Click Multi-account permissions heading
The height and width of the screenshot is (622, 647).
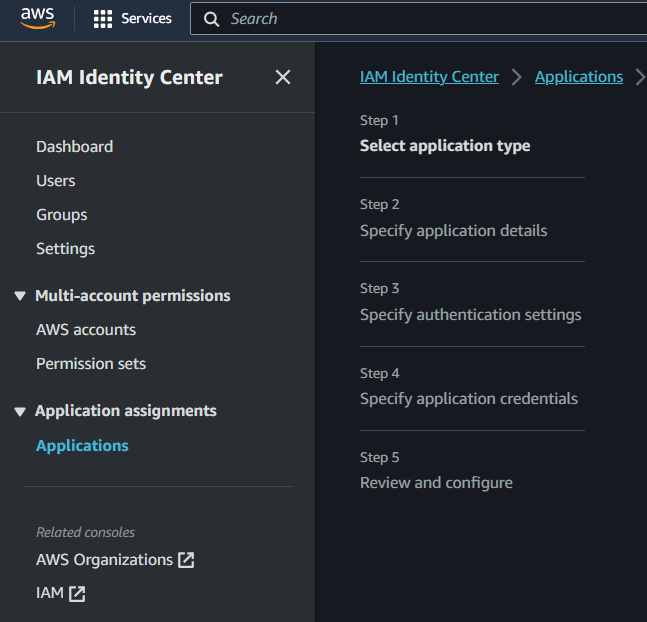tap(133, 296)
